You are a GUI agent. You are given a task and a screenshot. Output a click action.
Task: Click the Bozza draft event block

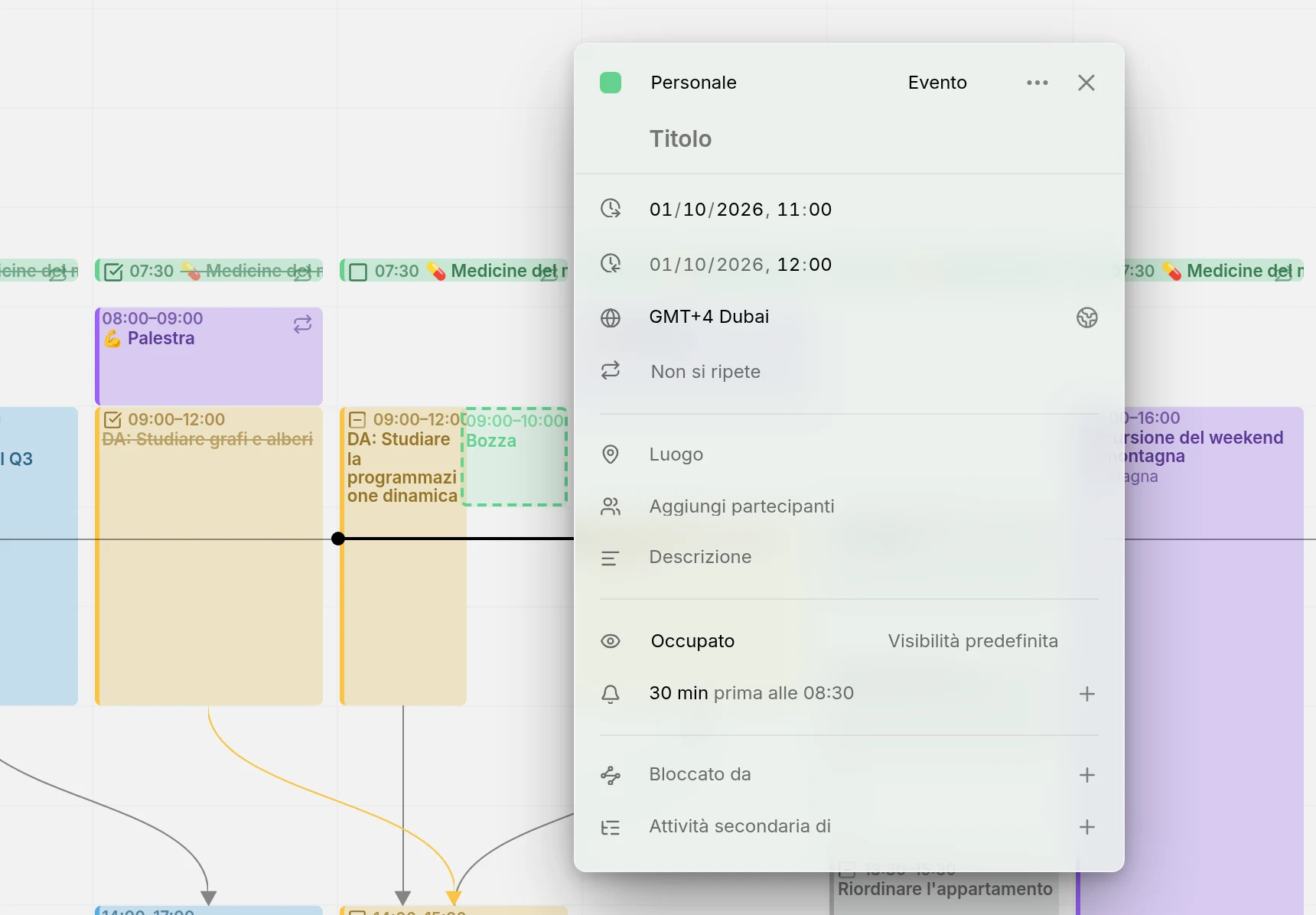[x=515, y=456]
